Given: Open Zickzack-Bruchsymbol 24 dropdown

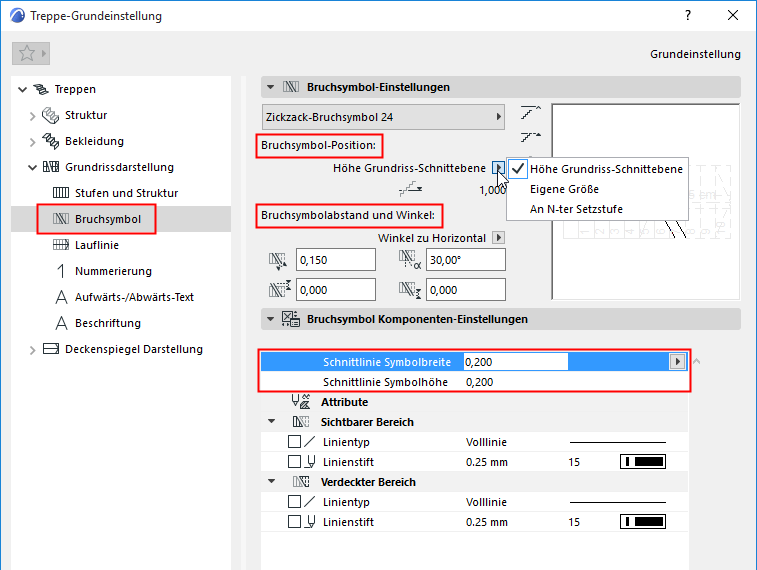Looking at the screenshot, I should pyautogui.click(x=383, y=117).
